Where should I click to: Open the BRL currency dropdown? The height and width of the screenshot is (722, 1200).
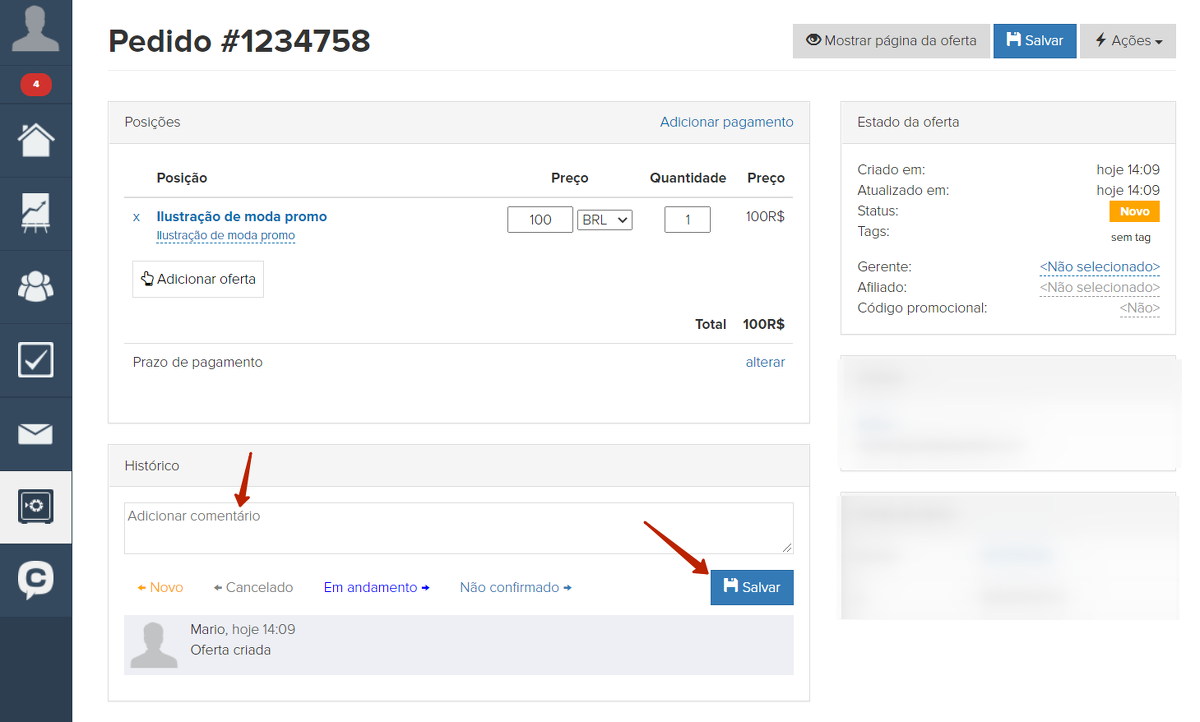[x=605, y=220]
